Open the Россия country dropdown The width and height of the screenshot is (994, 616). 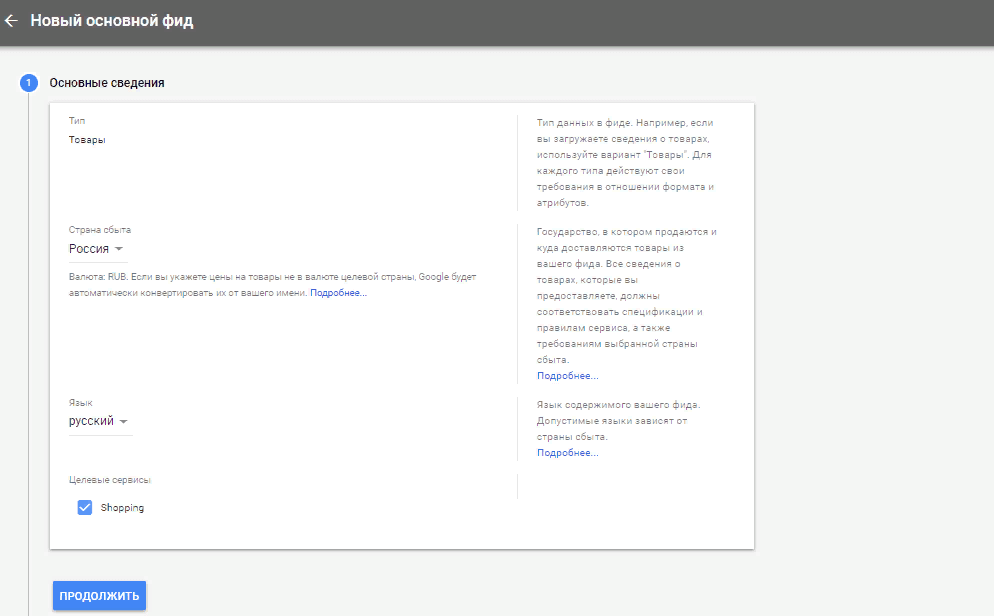point(98,249)
